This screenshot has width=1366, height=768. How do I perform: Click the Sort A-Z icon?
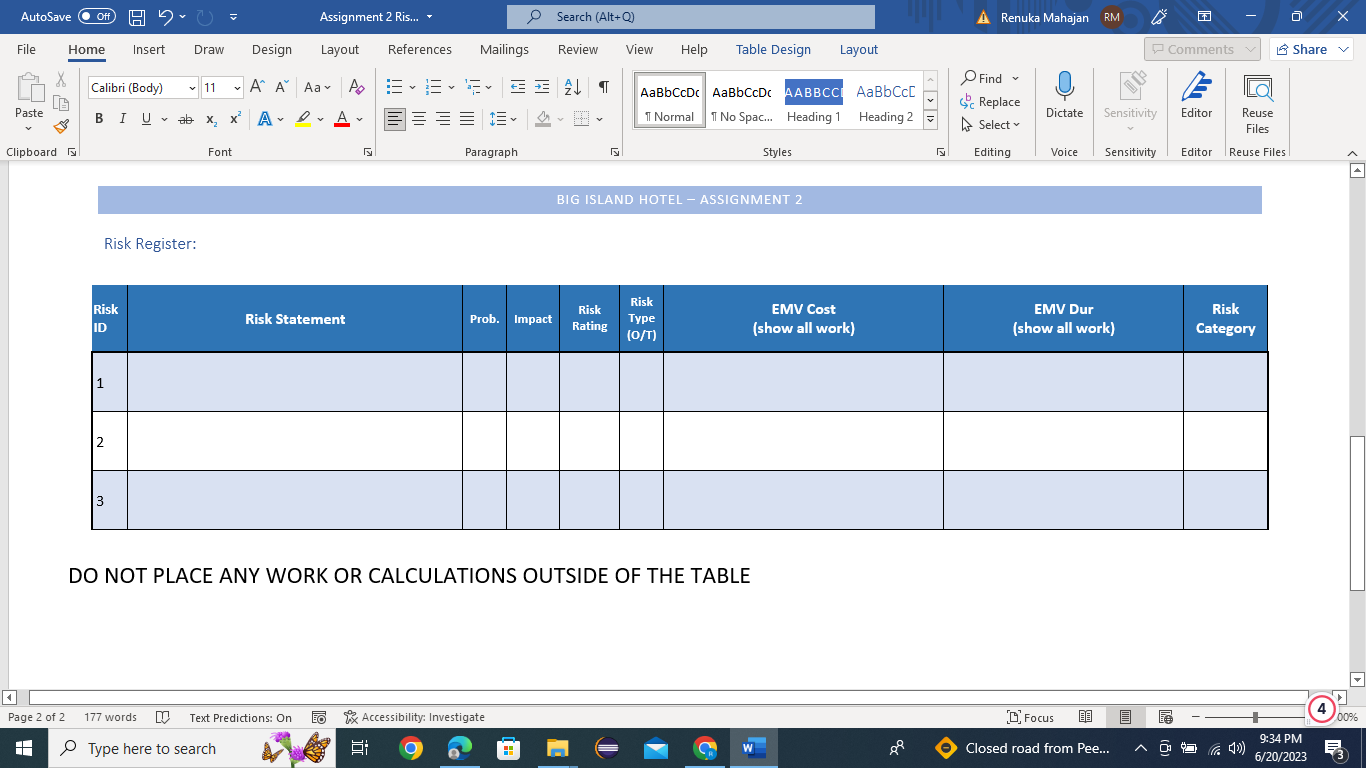pos(572,88)
